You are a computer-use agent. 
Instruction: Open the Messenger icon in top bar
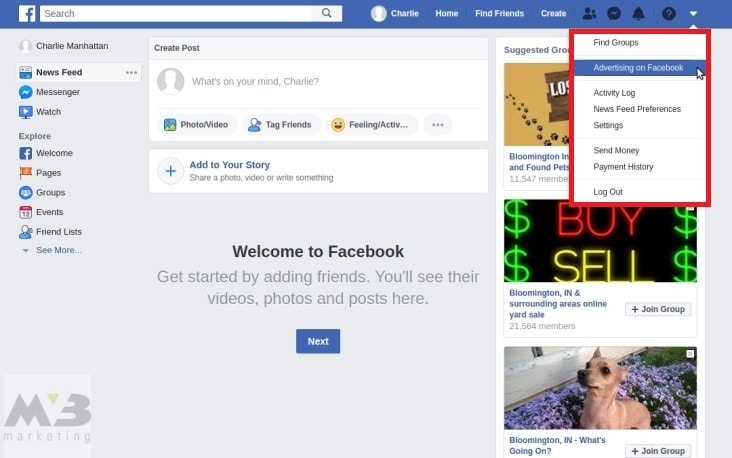[x=614, y=14]
